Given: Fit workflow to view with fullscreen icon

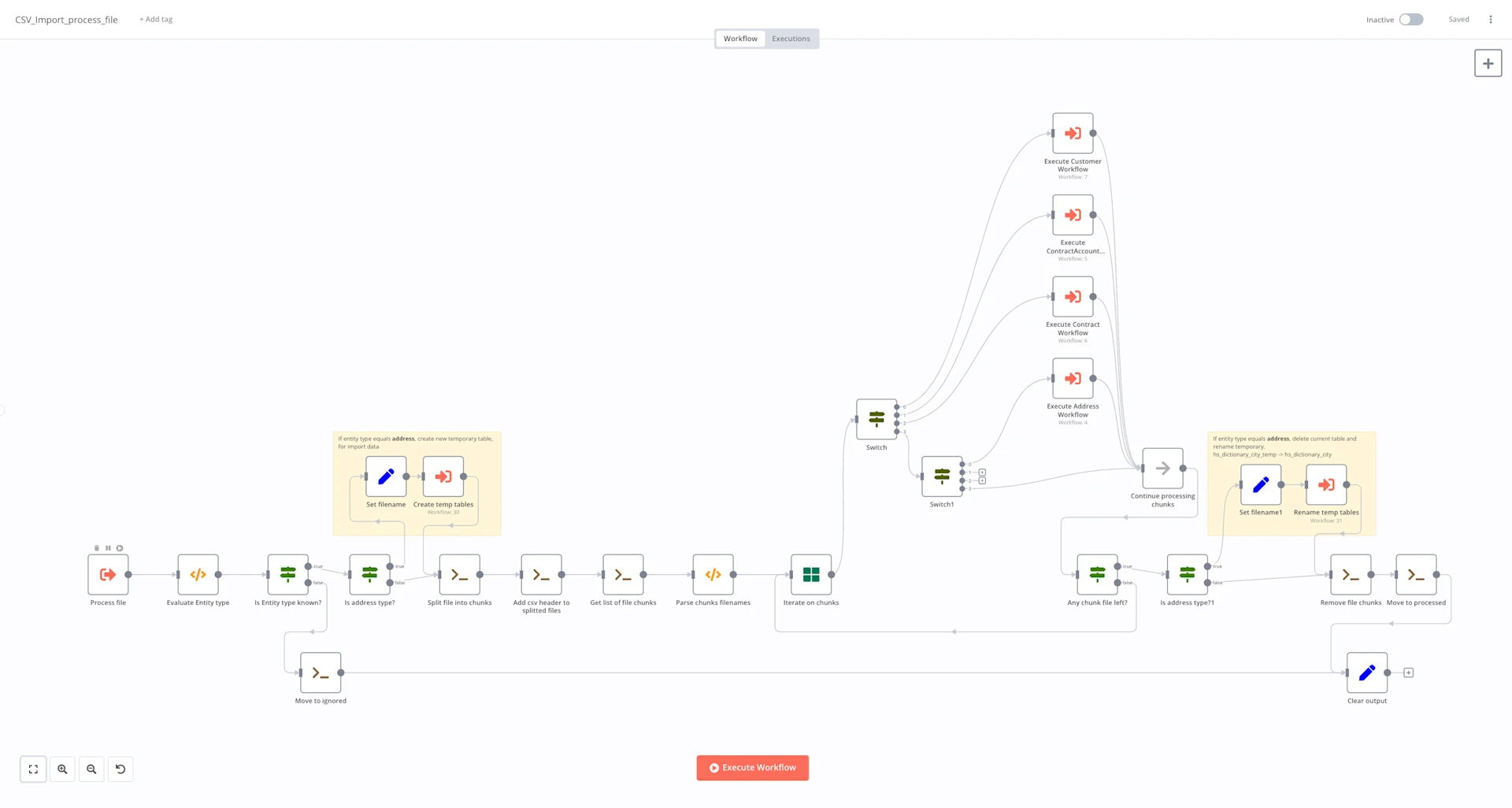Looking at the screenshot, I should coord(33,769).
